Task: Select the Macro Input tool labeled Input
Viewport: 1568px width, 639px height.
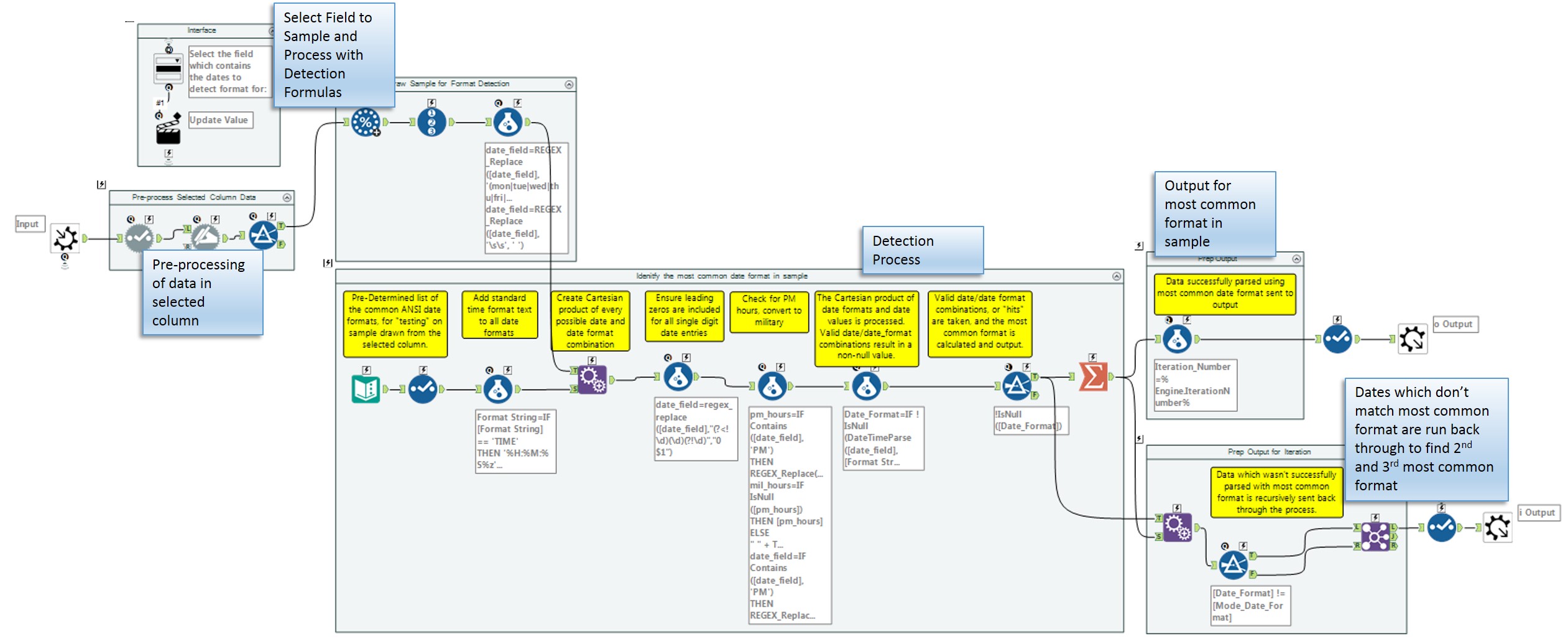Action: pos(65,238)
